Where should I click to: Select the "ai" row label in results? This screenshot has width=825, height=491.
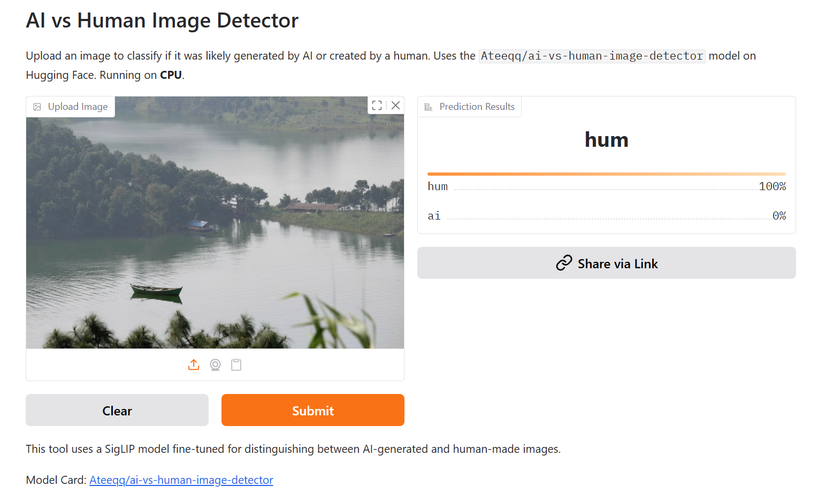(434, 216)
